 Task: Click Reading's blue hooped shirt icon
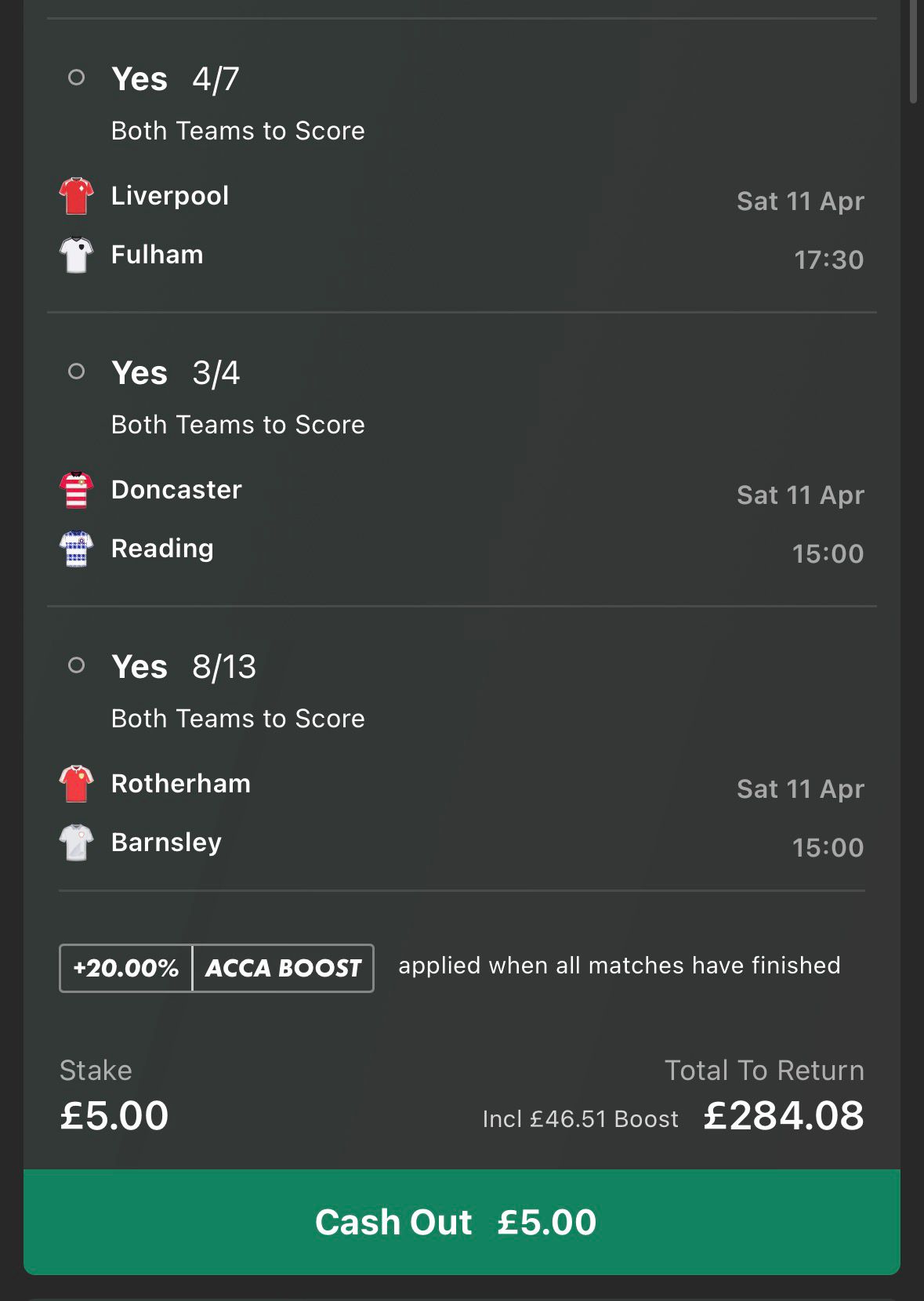click(x=76, y=549)
